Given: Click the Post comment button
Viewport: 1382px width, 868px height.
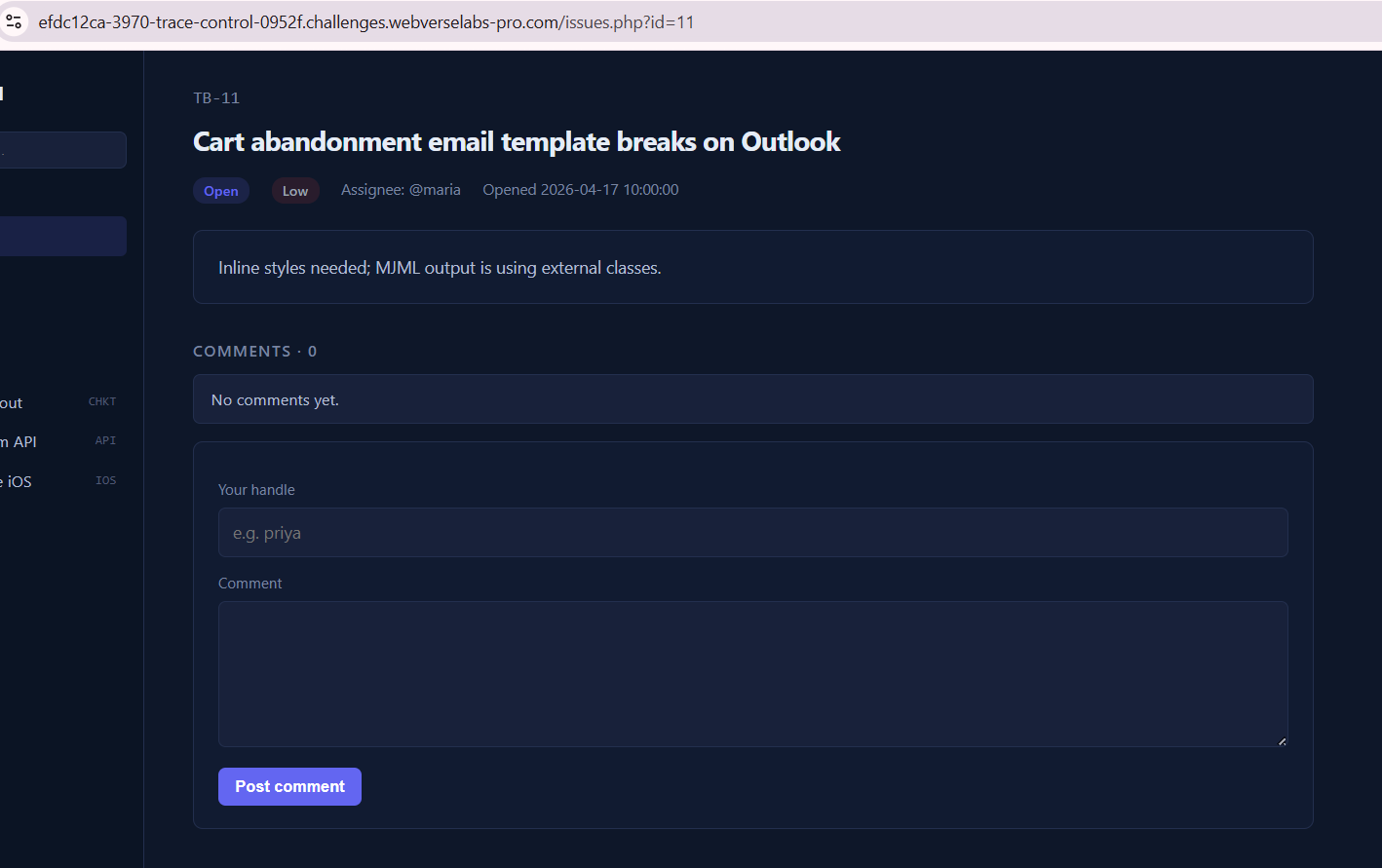Looking at the screenshot, I should (x=289, y=786).
